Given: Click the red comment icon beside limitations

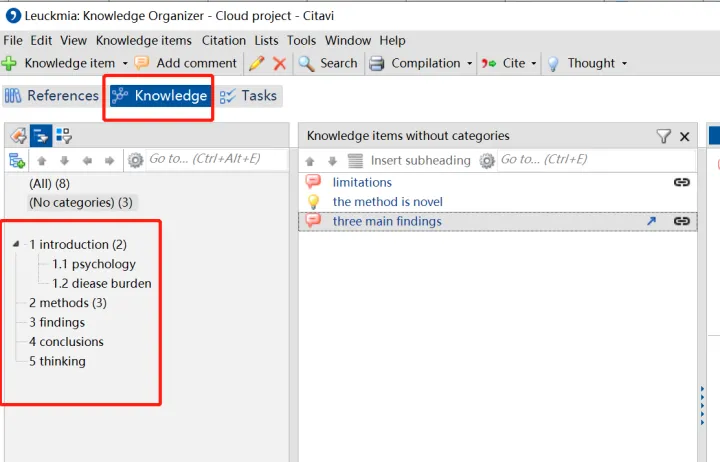Looking at the screenshot, I should 313,181.
